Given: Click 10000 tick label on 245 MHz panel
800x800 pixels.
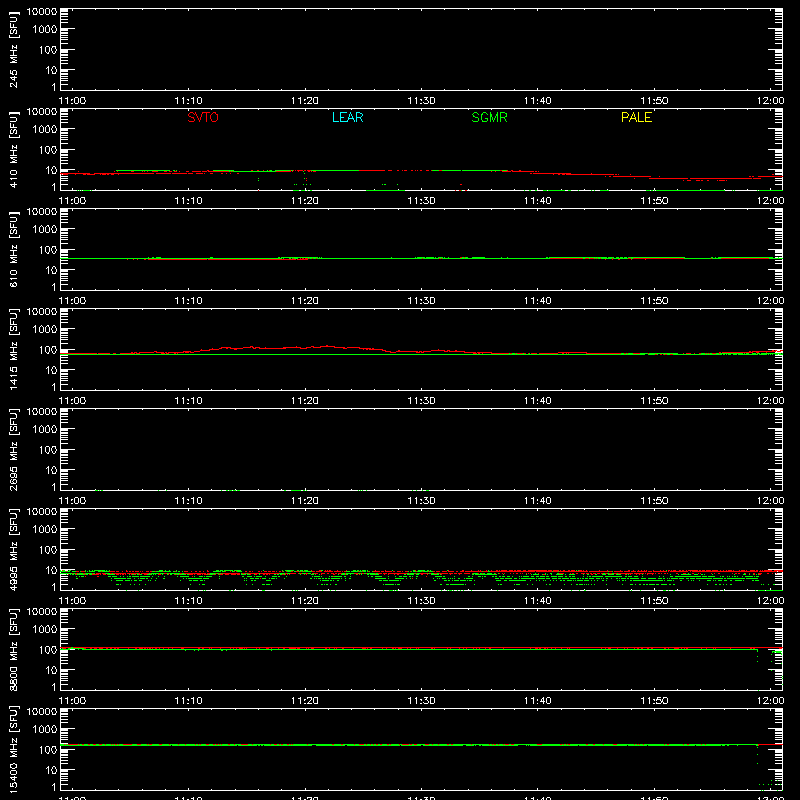Looking at the screenshot, I should coord(42,12).
